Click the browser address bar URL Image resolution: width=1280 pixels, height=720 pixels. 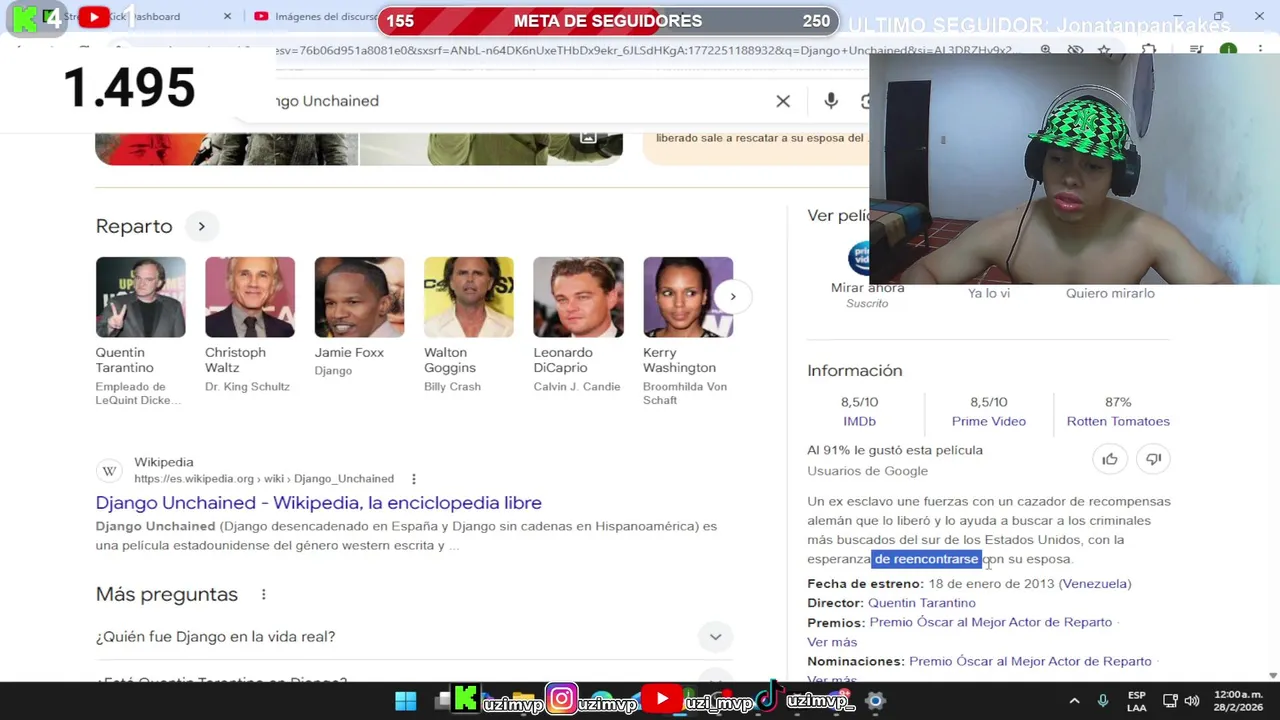tap(645, 50)
